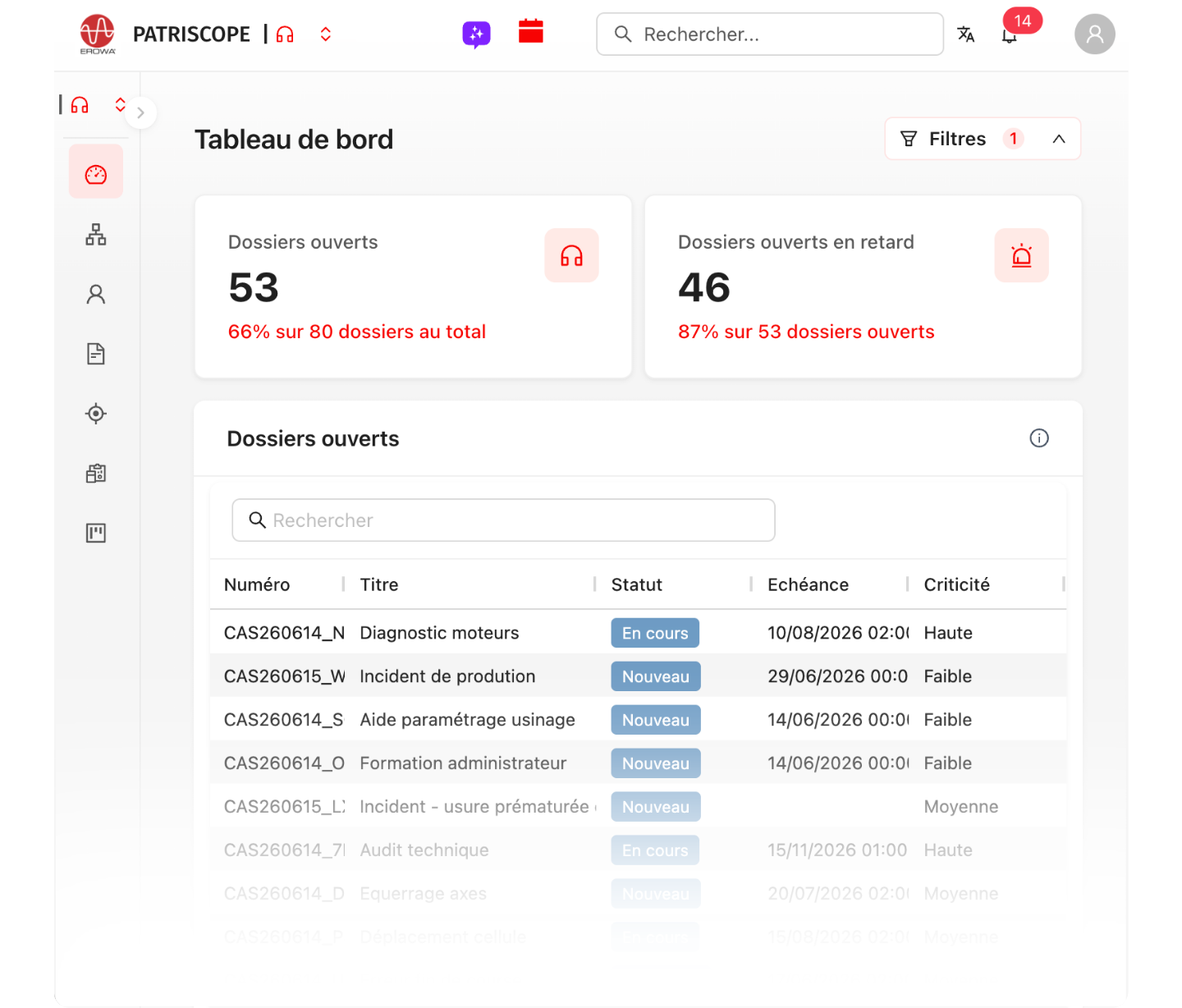
Task: Click the Audit technique row title
Action: coord(424,850)
